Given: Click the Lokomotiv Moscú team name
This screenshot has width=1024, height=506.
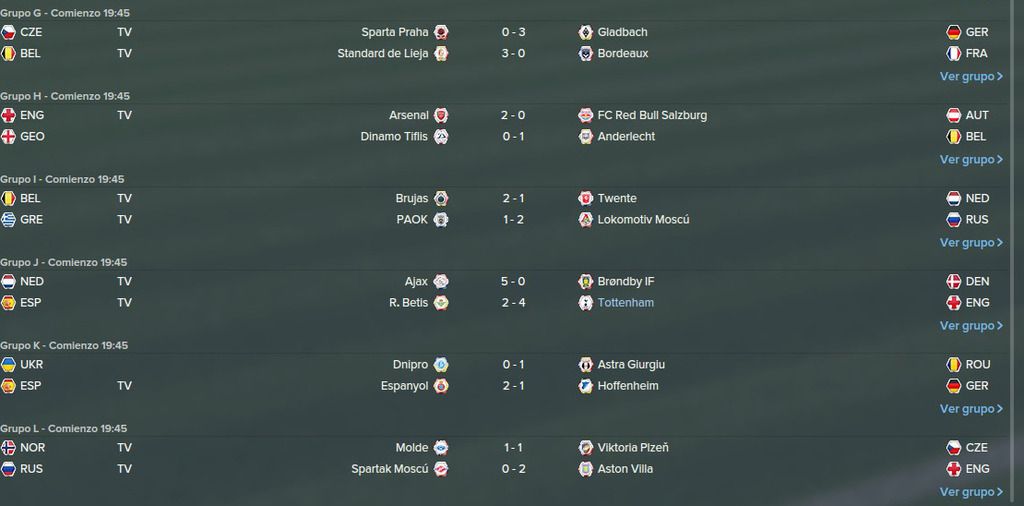Looking at the screenshot, I should (643, 219).
